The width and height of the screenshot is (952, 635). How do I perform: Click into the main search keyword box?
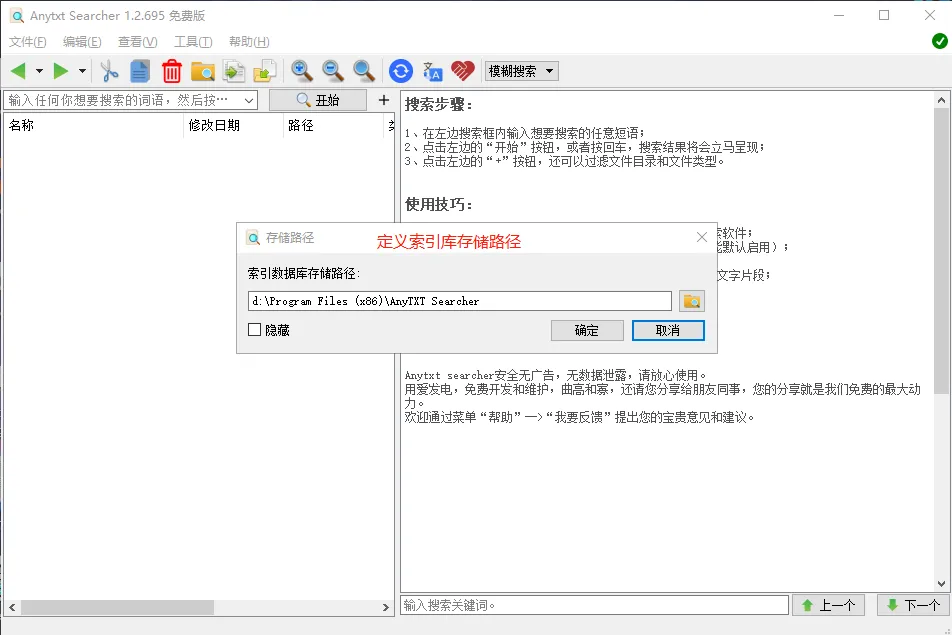click(123, 100)
